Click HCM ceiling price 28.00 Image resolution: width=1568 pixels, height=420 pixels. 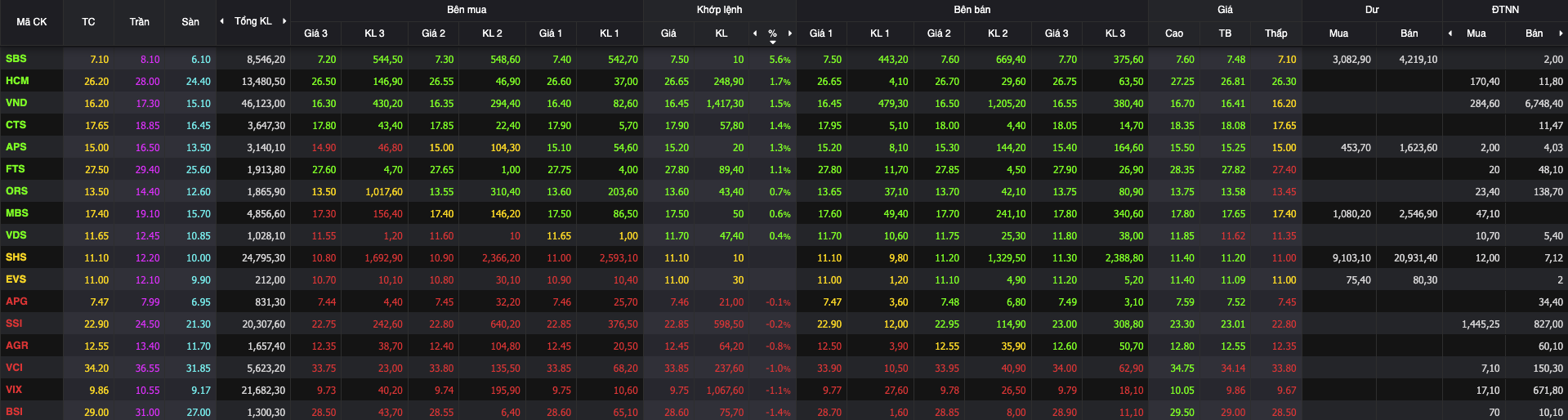coord(148,82)
